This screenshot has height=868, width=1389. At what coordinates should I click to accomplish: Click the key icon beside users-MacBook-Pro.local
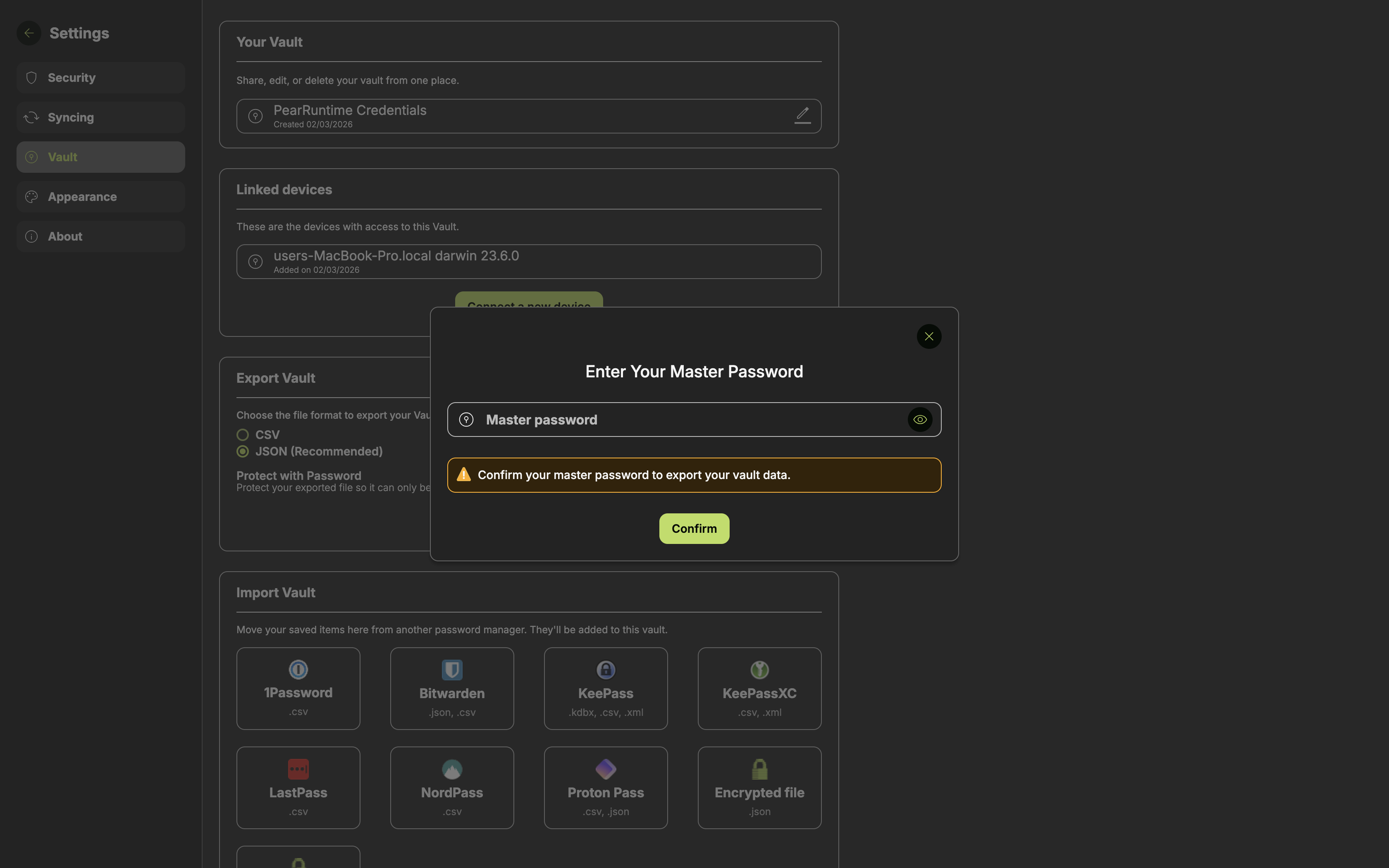[255, 261]
